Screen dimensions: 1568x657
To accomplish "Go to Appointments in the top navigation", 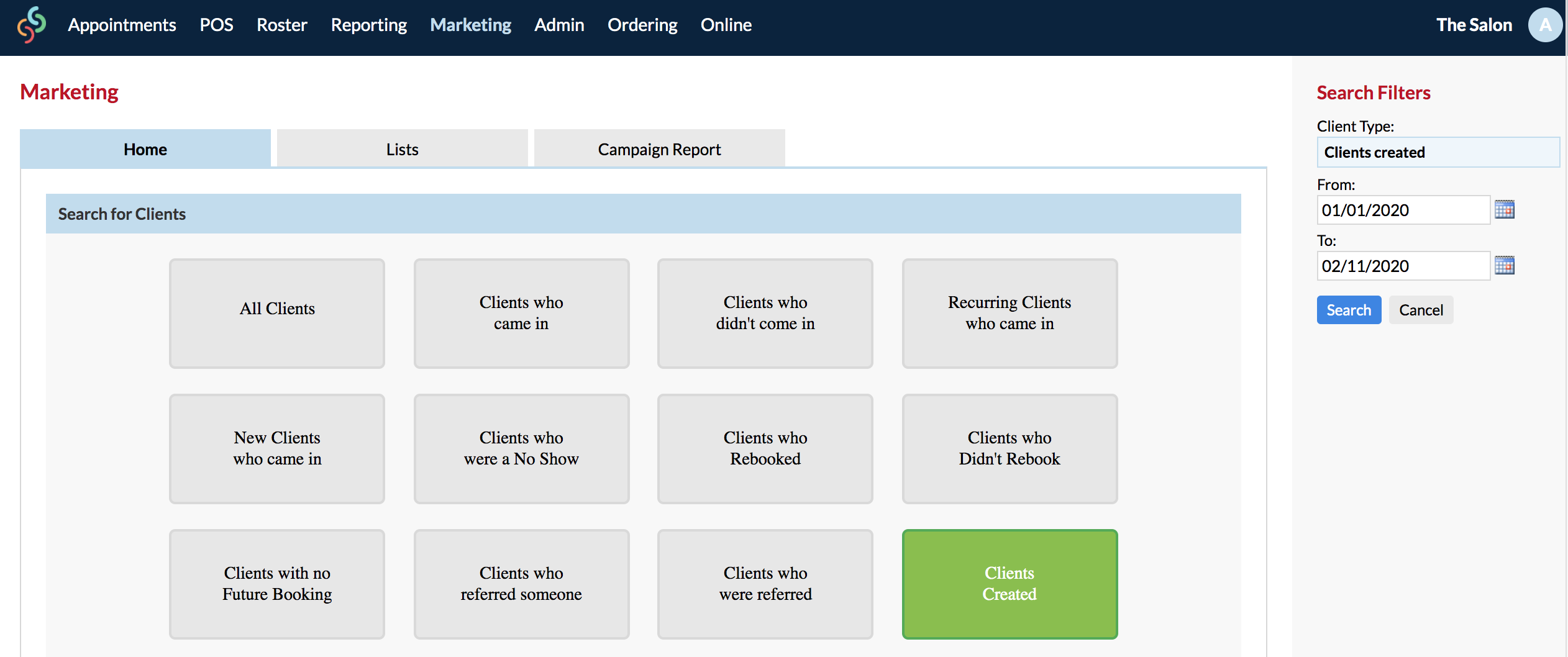I will 122,25.
